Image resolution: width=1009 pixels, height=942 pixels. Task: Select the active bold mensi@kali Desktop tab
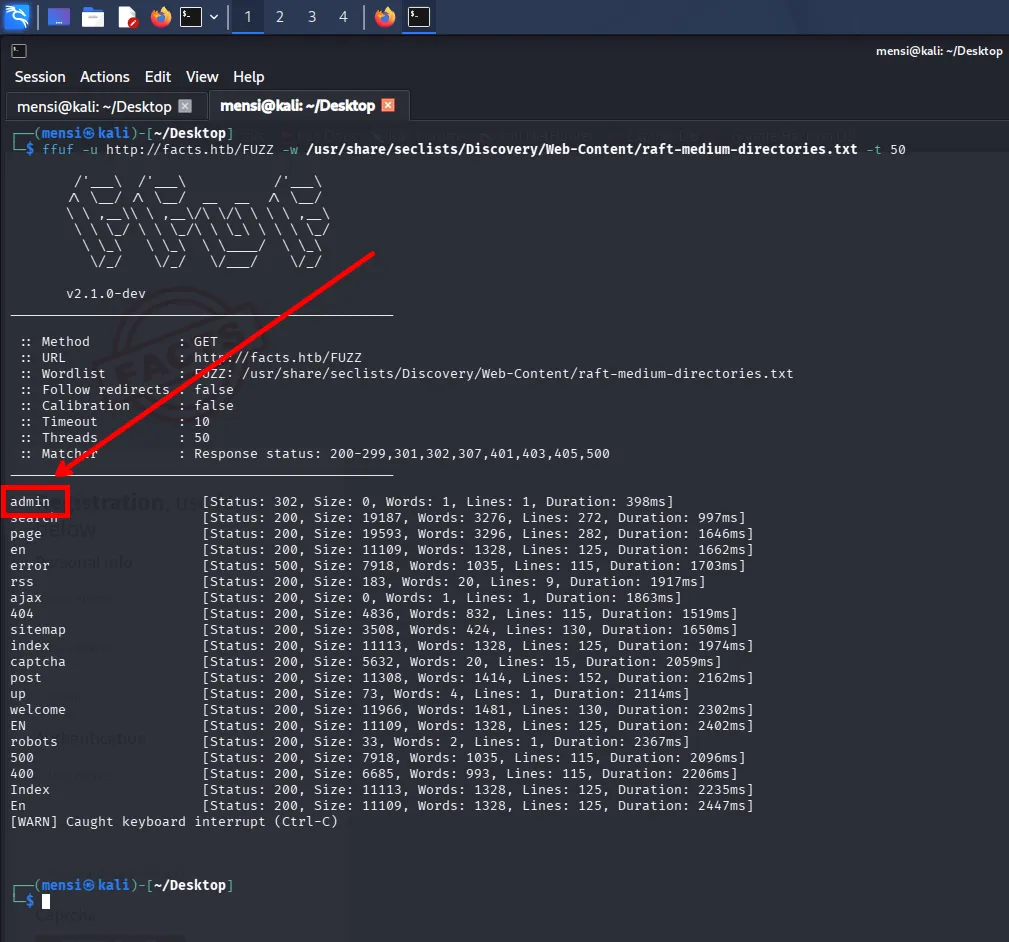pyautogui.click(x=297, y=106)
